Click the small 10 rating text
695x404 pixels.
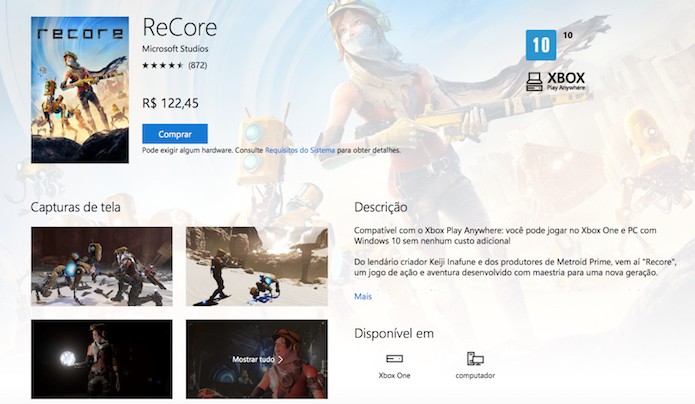click(568, 35)
